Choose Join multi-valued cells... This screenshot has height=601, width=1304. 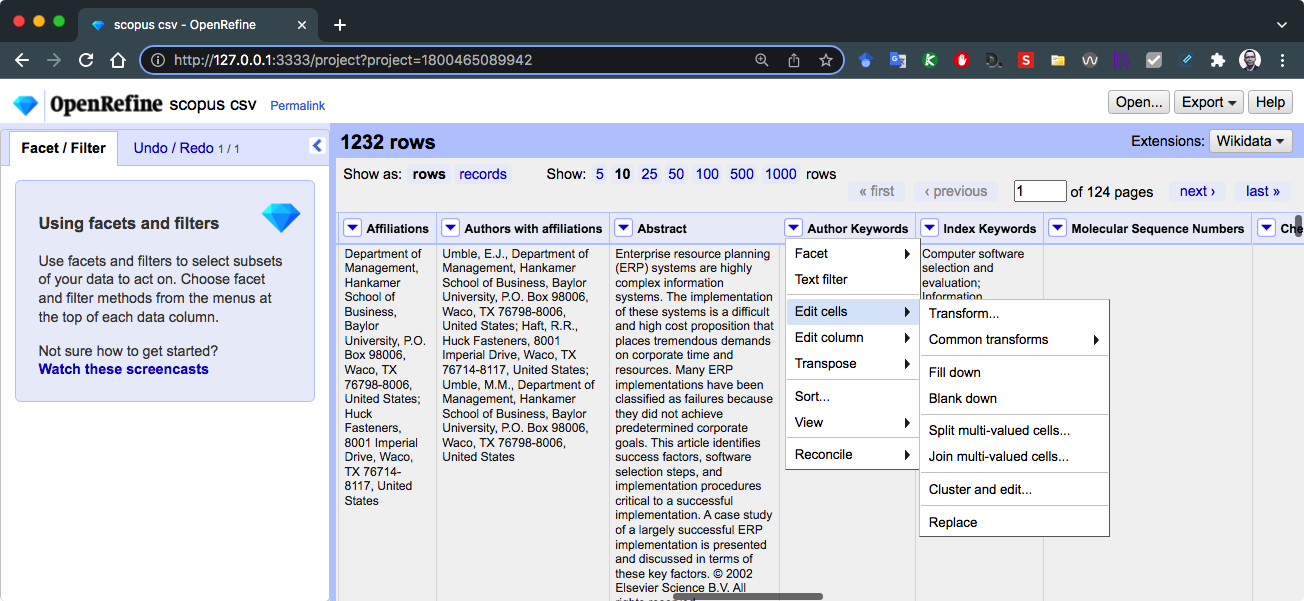tap(1014, 456)
